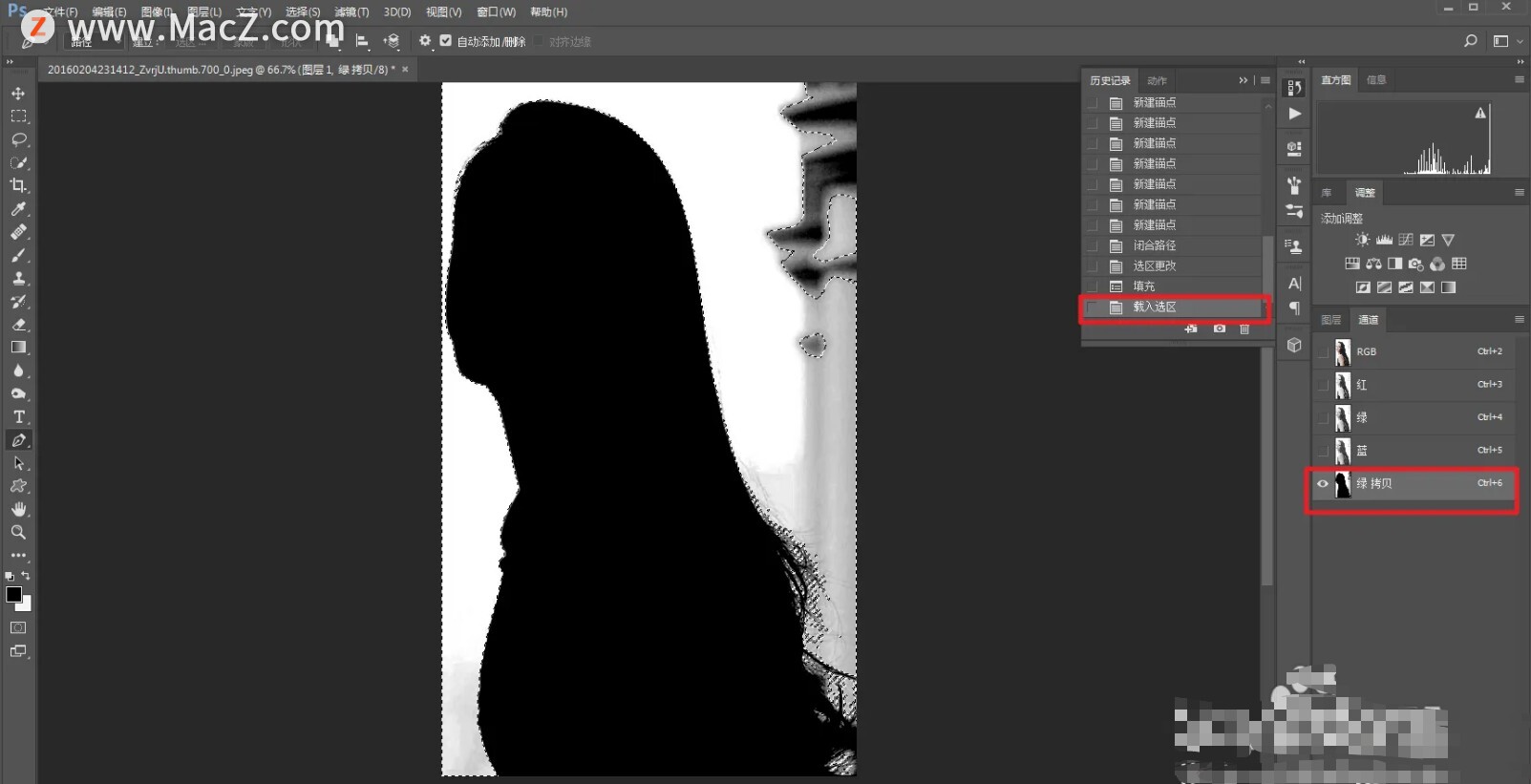Select the Zoom tool
The width and height of the screenshot is (1531, 784).
[x=18, y=532]
